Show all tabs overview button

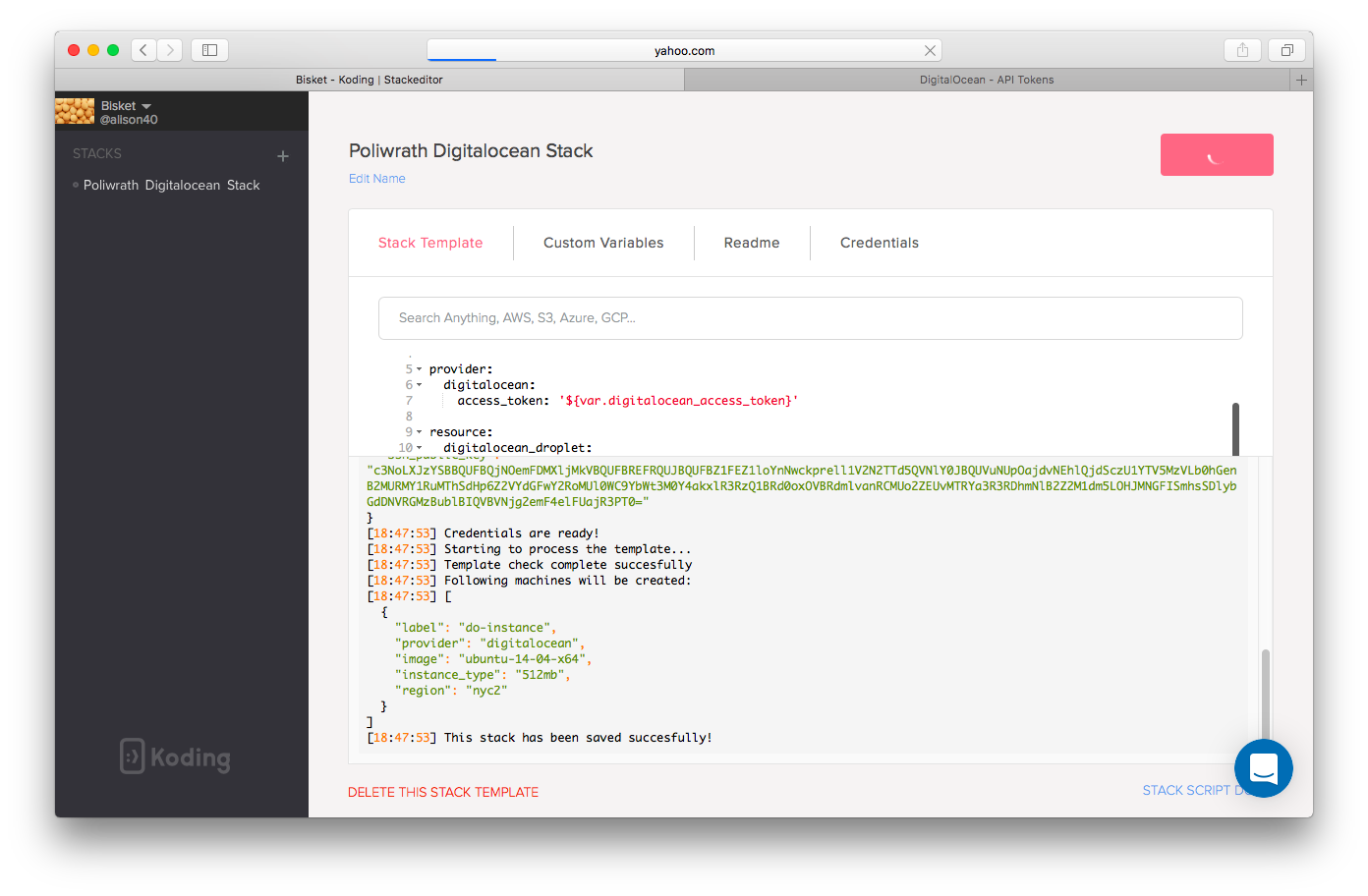(1286, 50)
